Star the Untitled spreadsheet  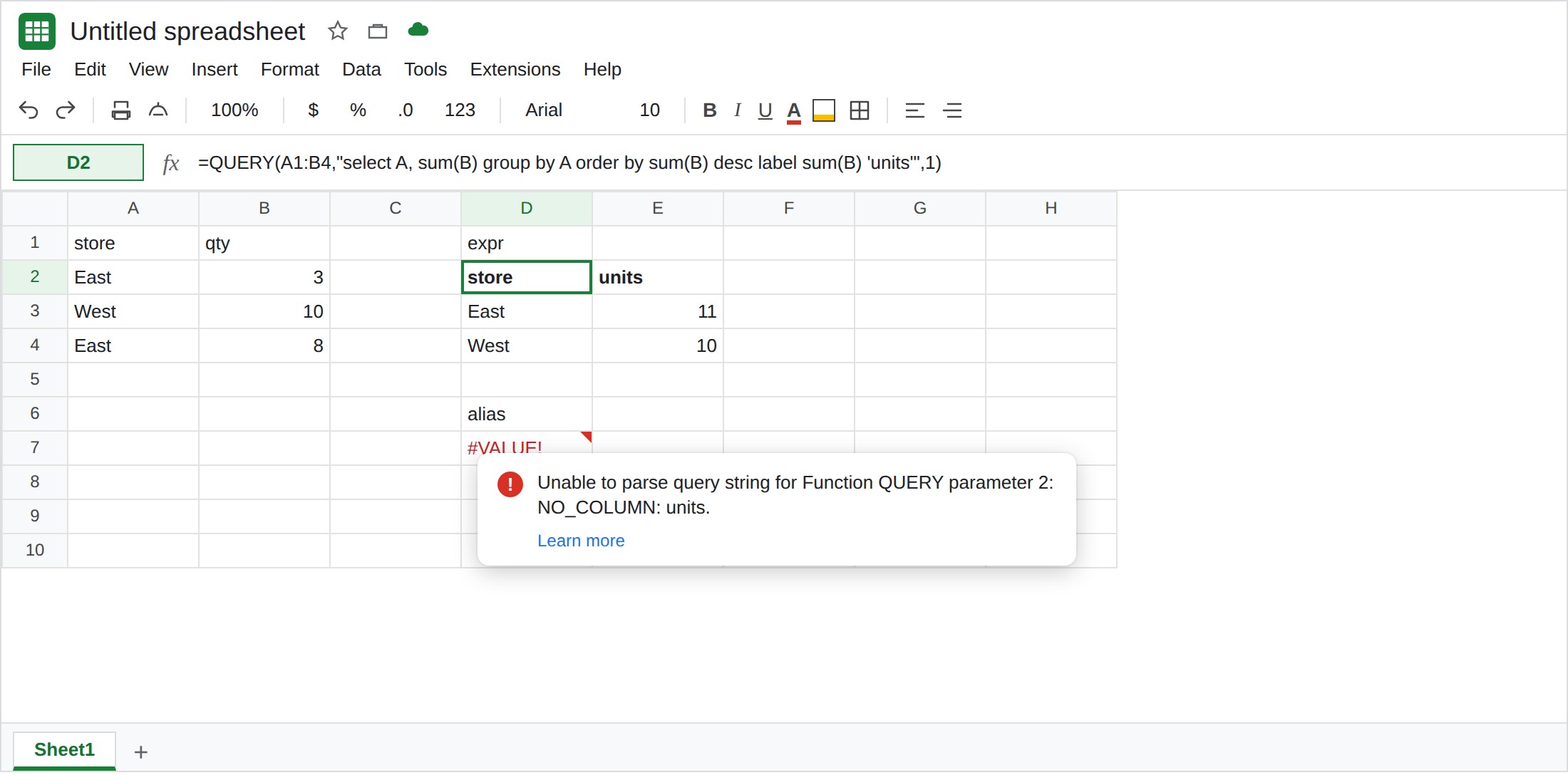coord(338,31)
